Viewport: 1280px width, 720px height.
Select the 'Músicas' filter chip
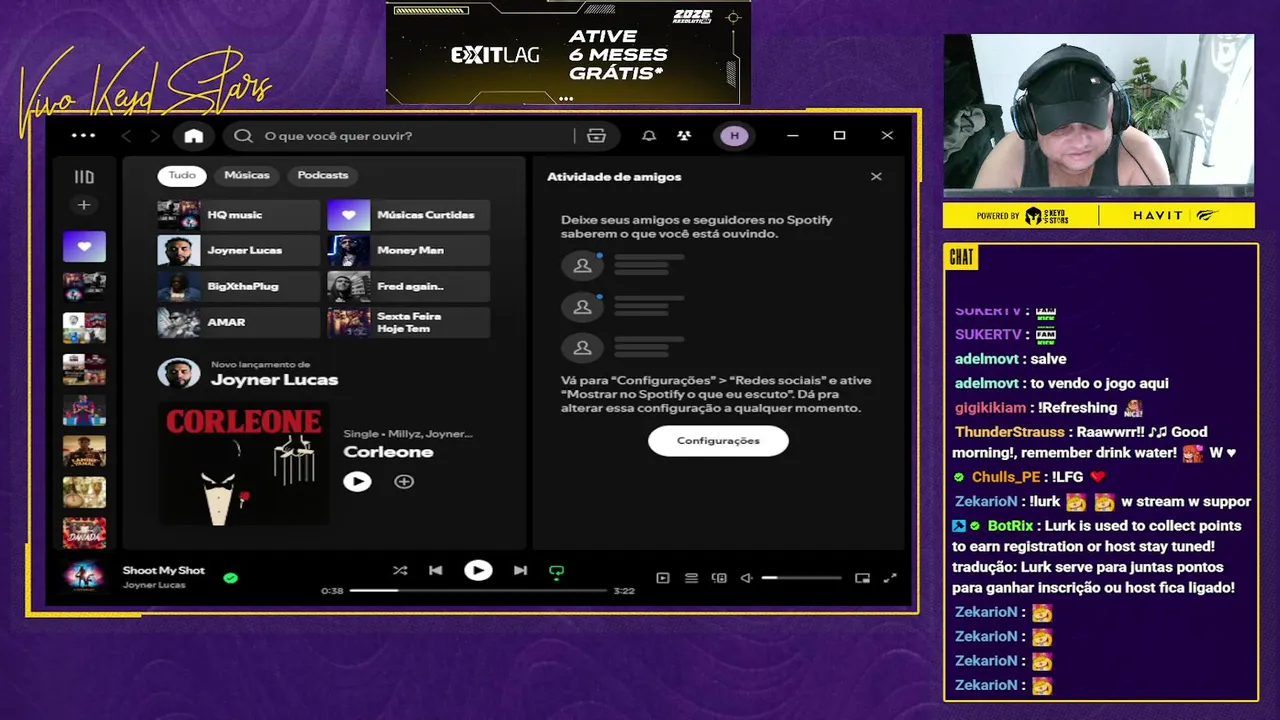[x=247, y=175]
